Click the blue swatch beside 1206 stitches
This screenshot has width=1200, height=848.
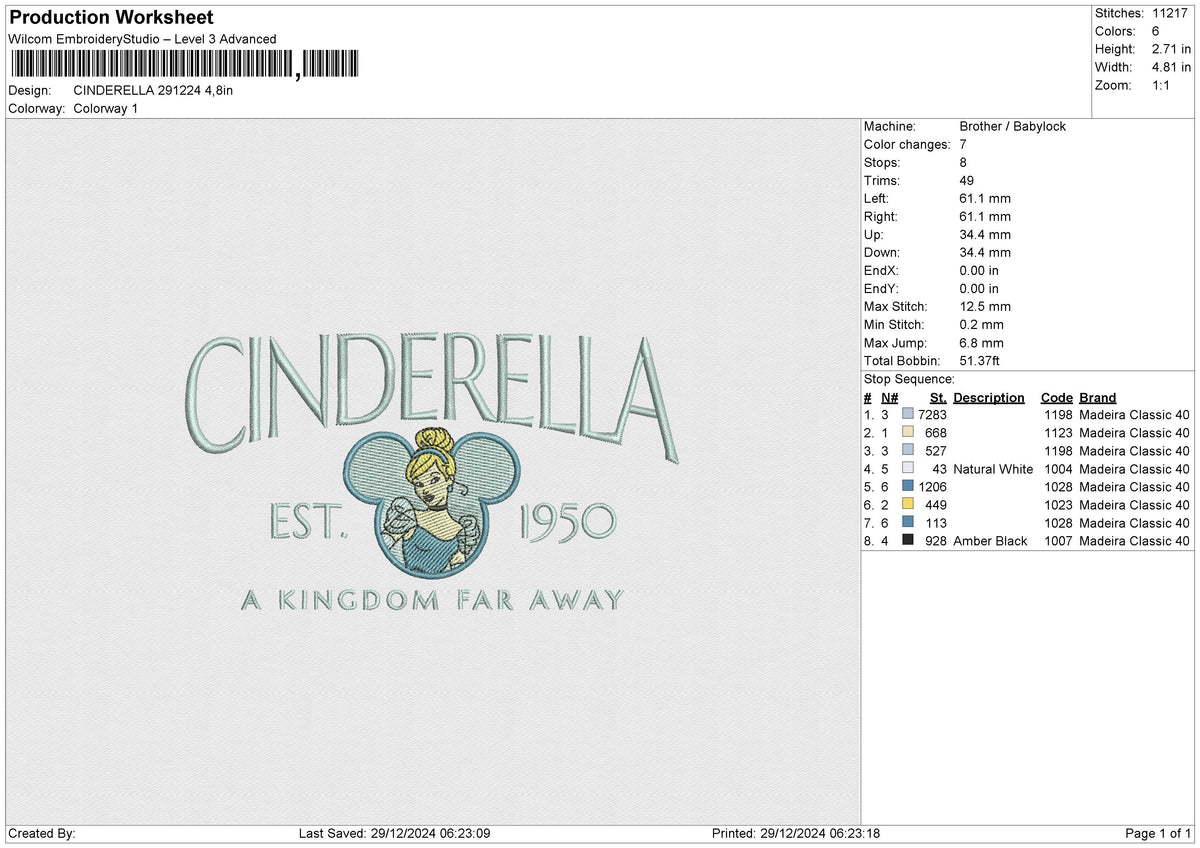pyautogui.click(x=908, y=487)
